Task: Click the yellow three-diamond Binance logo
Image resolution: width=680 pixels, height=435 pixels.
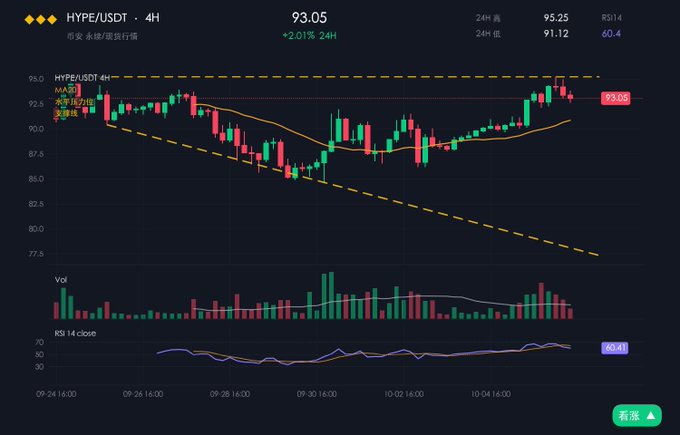Action: (40, 20)
